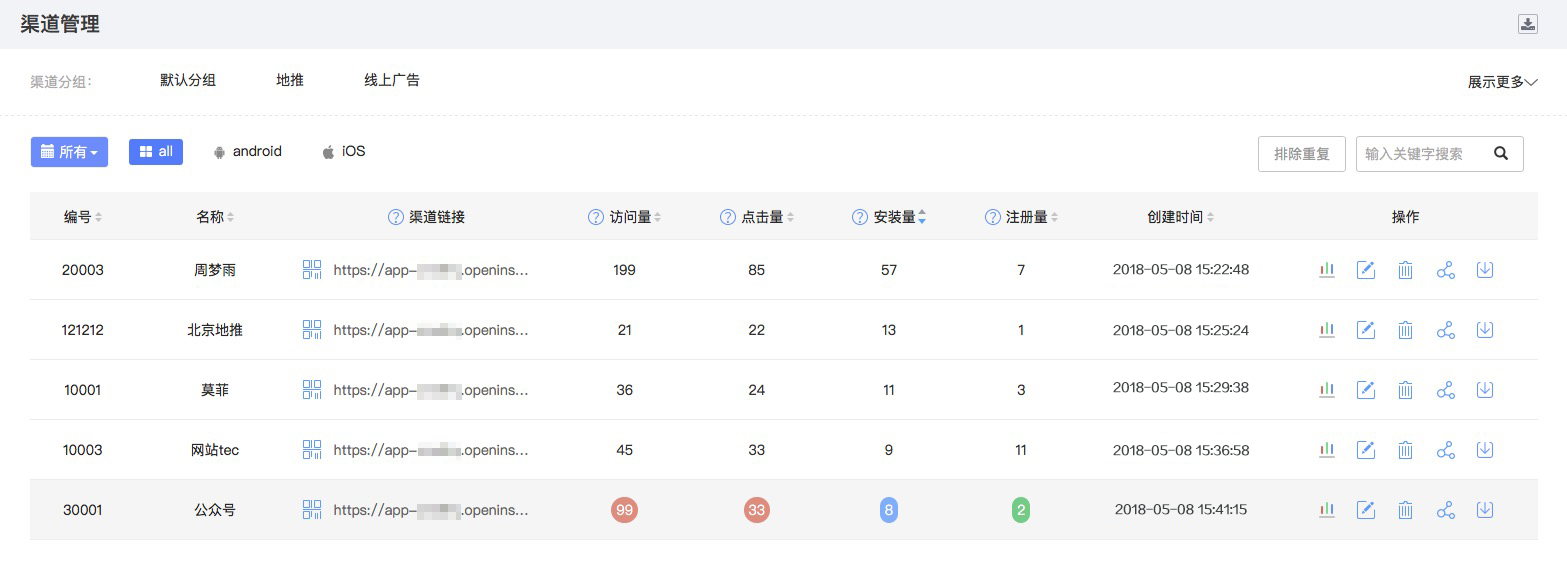
Task: Click the download icon in page header
Action: tap(1527, 24)
